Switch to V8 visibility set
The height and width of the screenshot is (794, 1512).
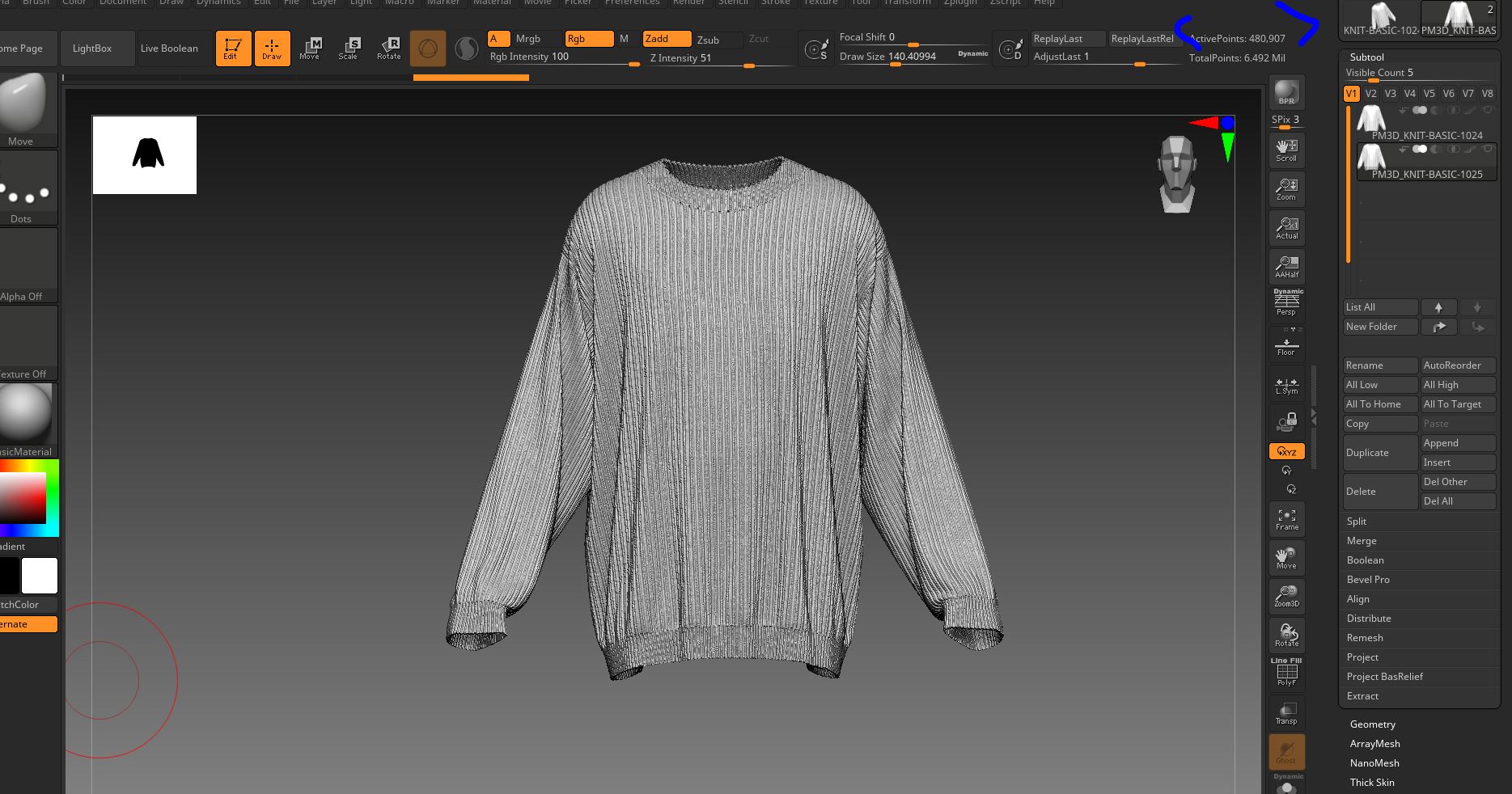[1488, 94]
